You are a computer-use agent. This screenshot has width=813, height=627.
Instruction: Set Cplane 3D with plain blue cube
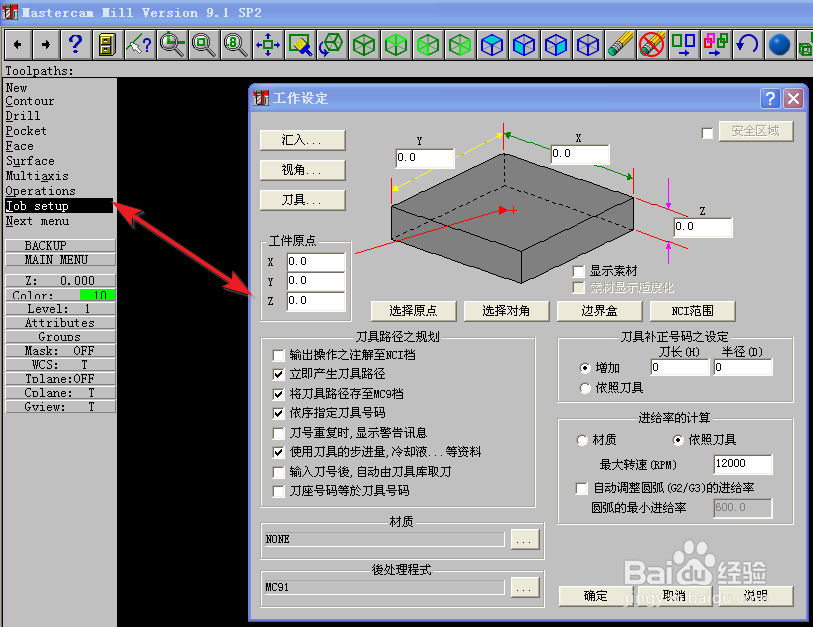point(588,45)
